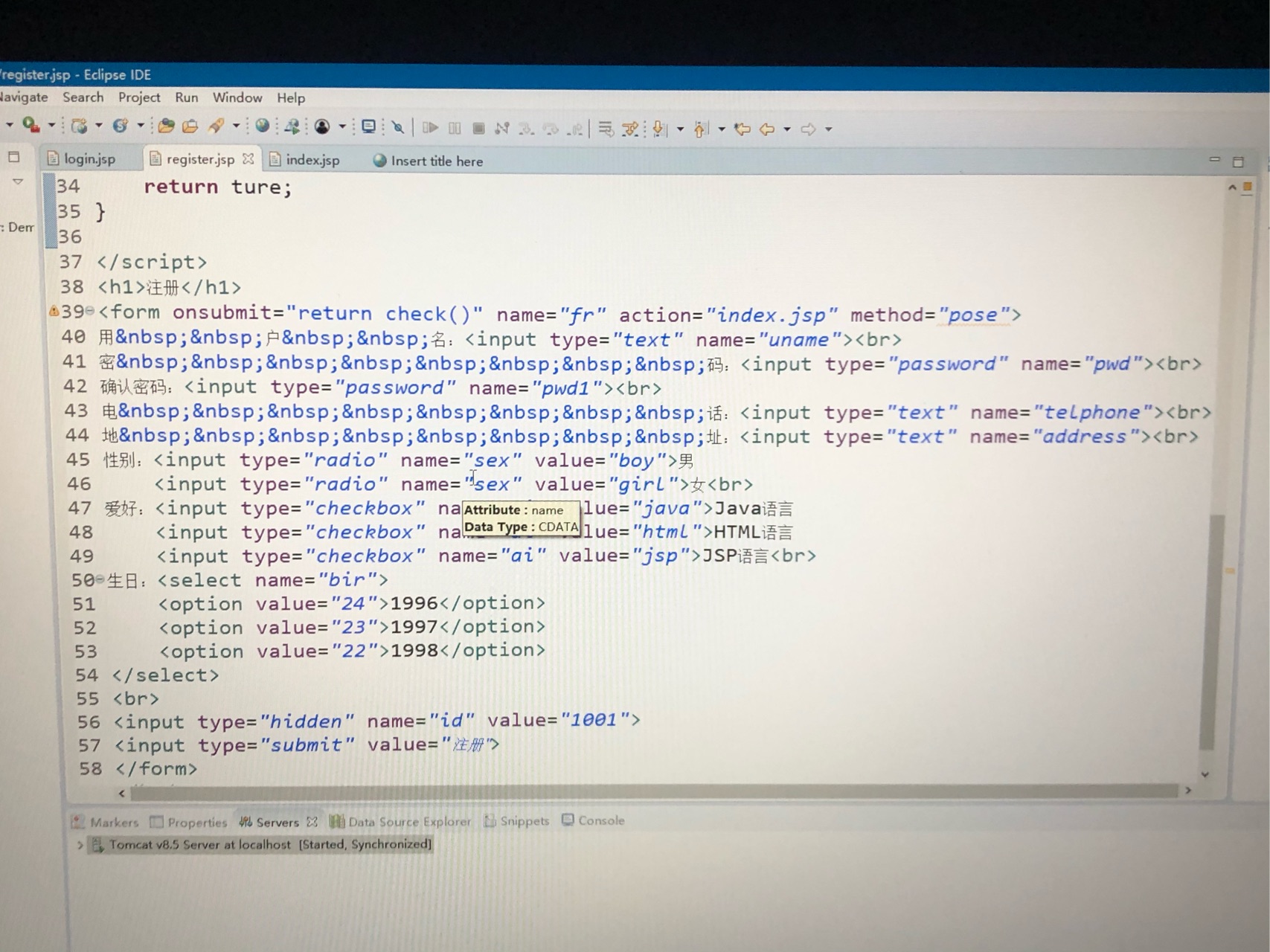
Task: Click the New Dynamic Web Project icon
Action: [79, 126]
